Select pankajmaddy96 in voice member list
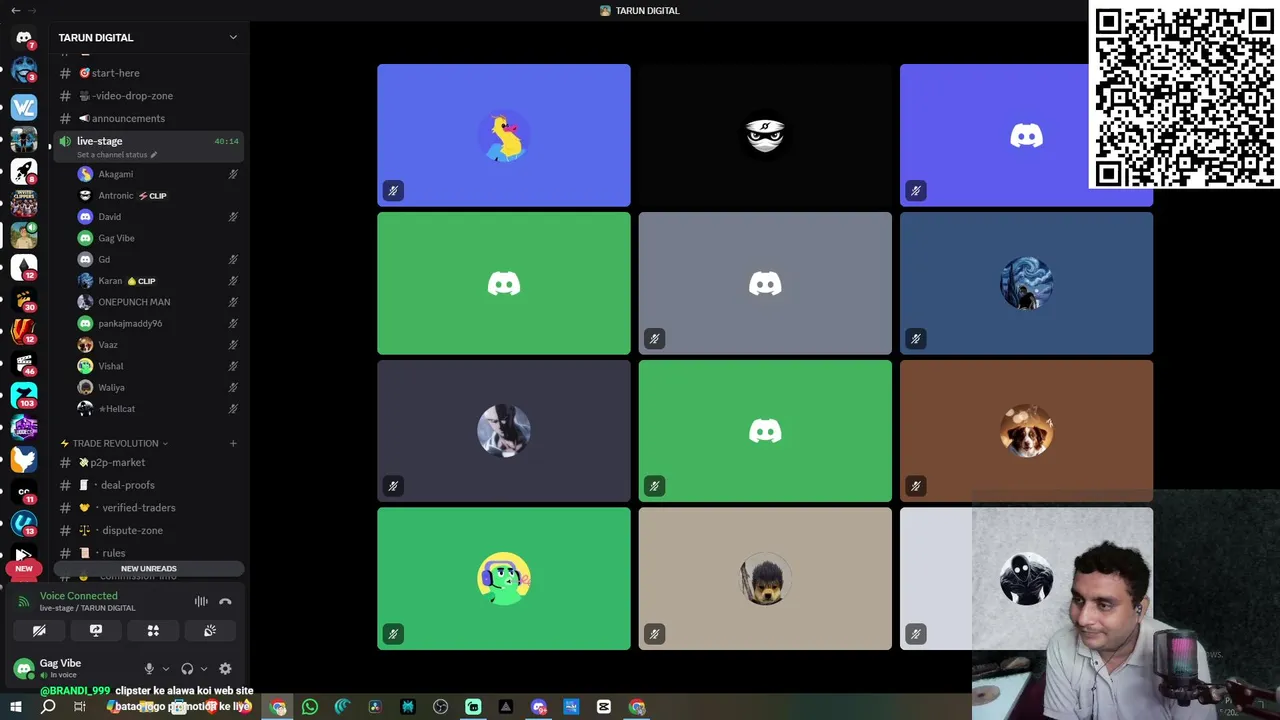The image size is (1280, 720). (x=158, y=324)
